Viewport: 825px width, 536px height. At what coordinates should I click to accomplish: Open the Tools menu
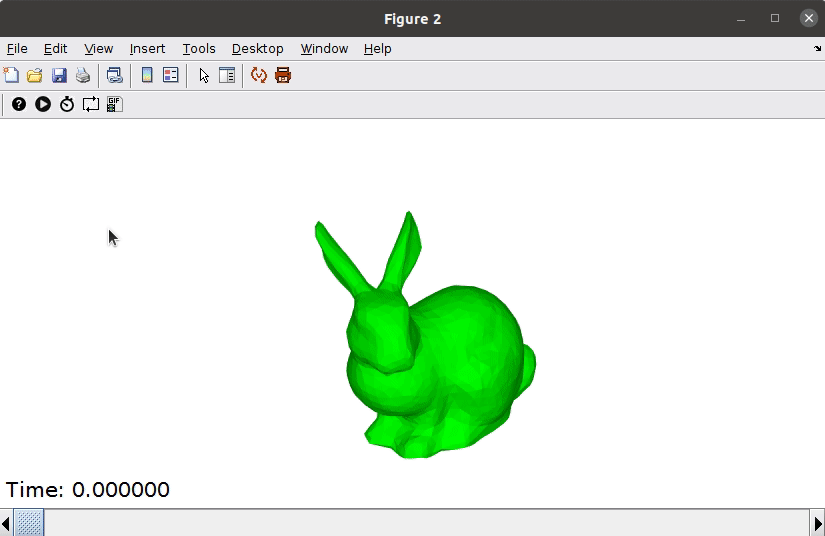(x=199, y=48)
